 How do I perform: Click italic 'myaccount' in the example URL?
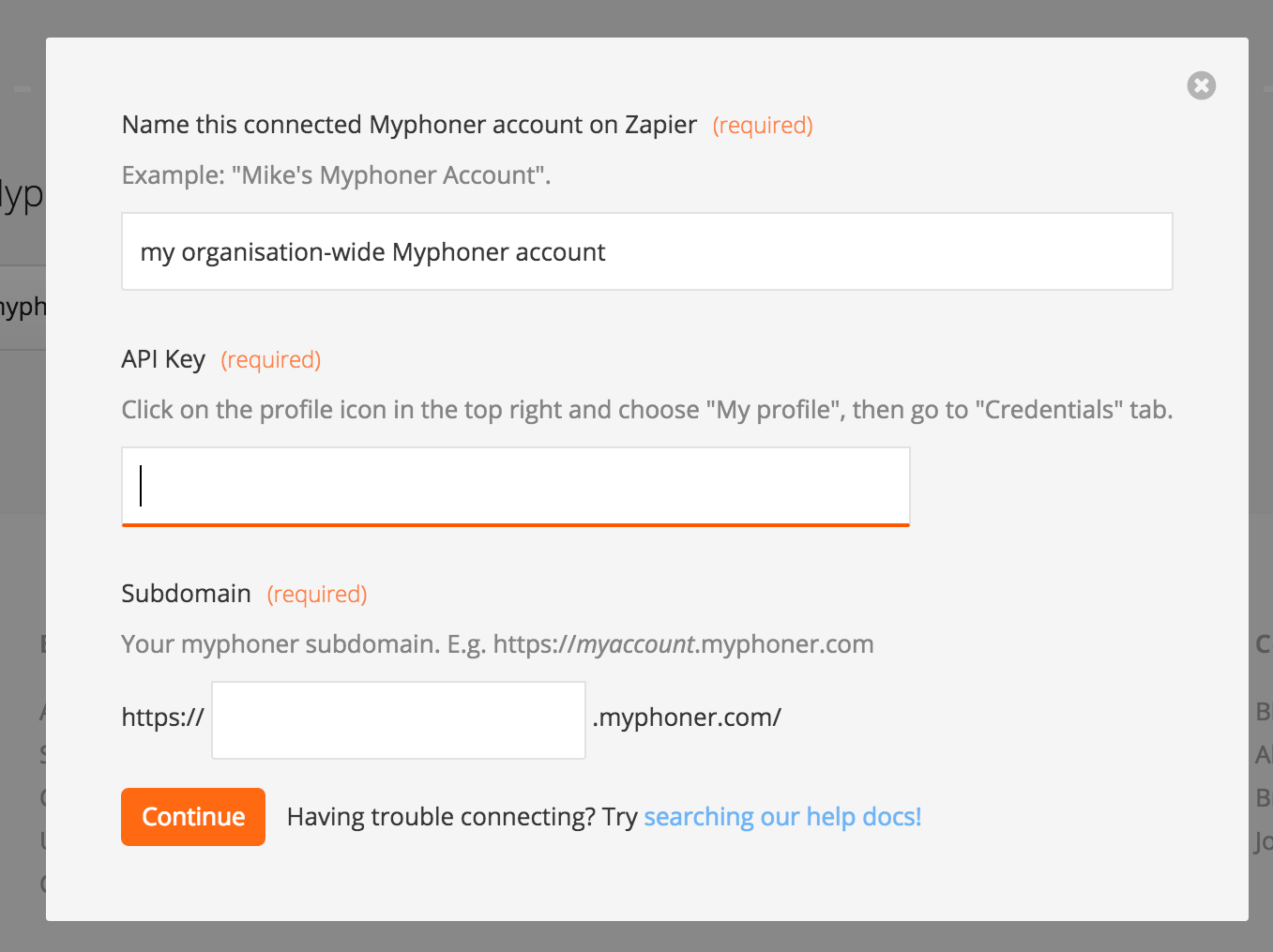635,644
